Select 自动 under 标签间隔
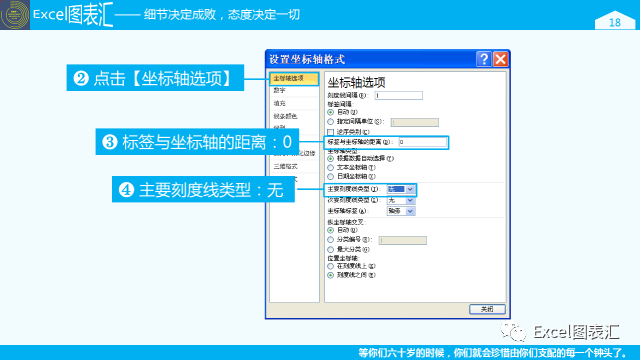This screenshot has width=640, height=360. (x=331, y=112)
